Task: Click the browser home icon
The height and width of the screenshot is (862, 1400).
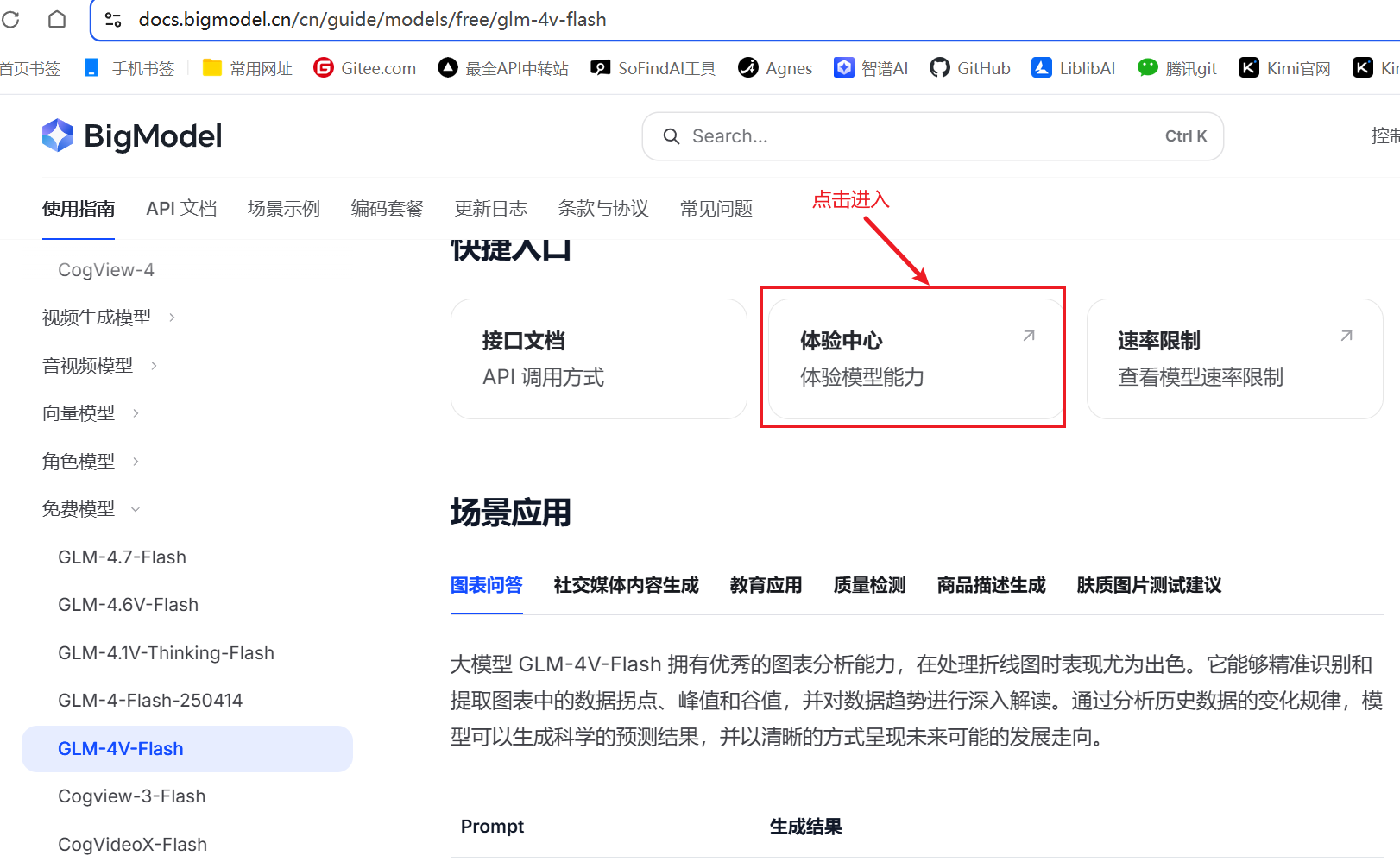Action: click(x=57, y=19)
